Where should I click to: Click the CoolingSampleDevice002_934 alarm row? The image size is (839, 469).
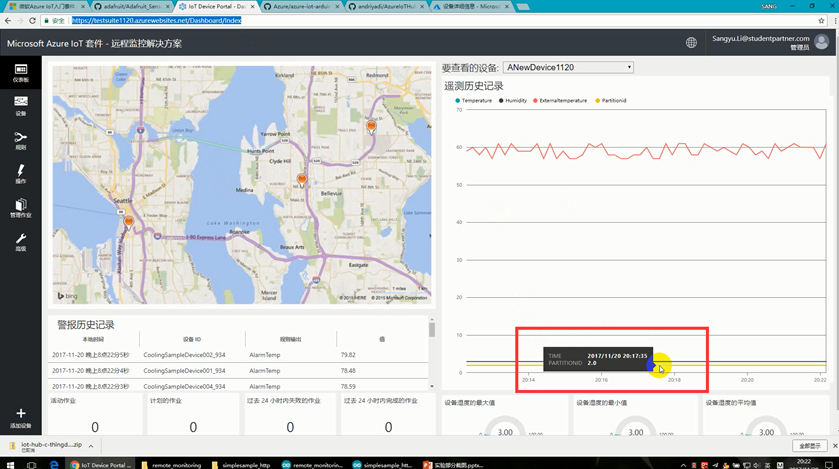pos(238,355)
